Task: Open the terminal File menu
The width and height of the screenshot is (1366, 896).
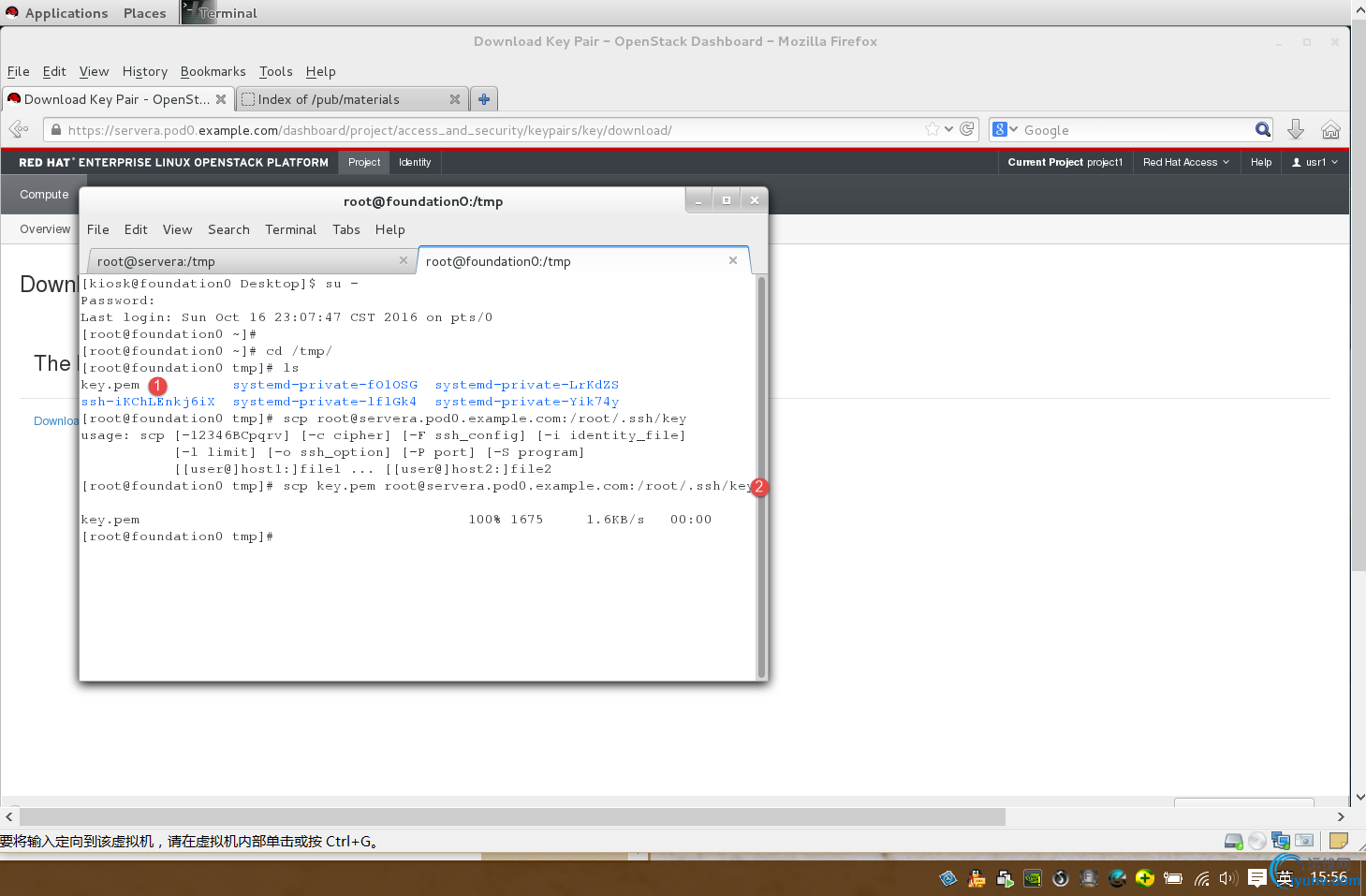Action: tap(97, 229)
